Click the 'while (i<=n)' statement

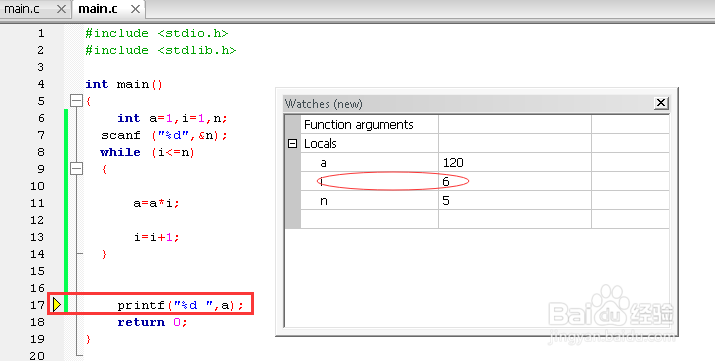[x=148, y=152]
